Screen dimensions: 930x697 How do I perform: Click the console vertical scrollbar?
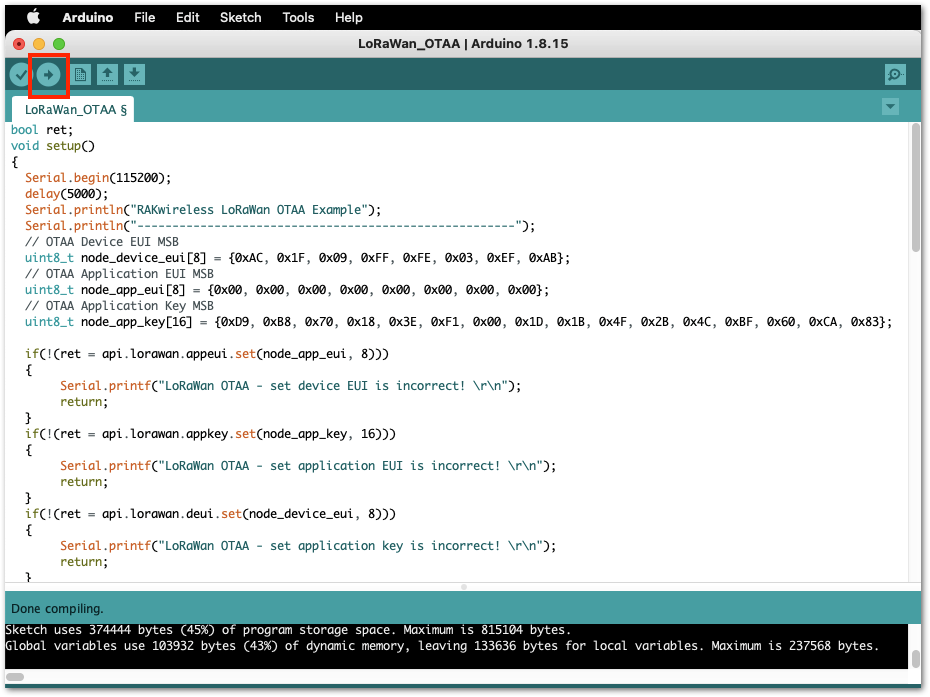(915, 658)
